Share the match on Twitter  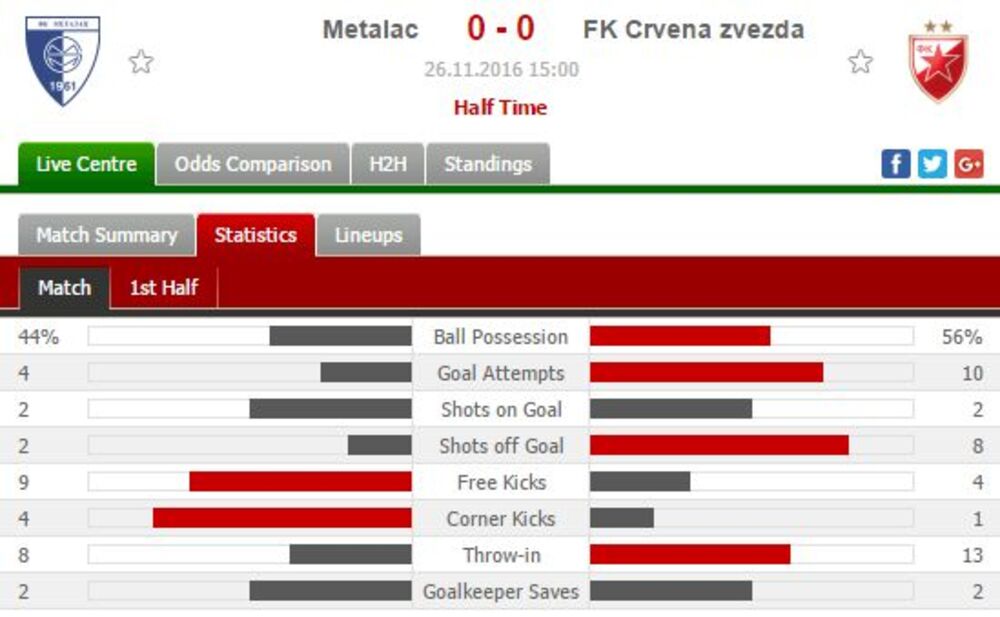point(932,164)
